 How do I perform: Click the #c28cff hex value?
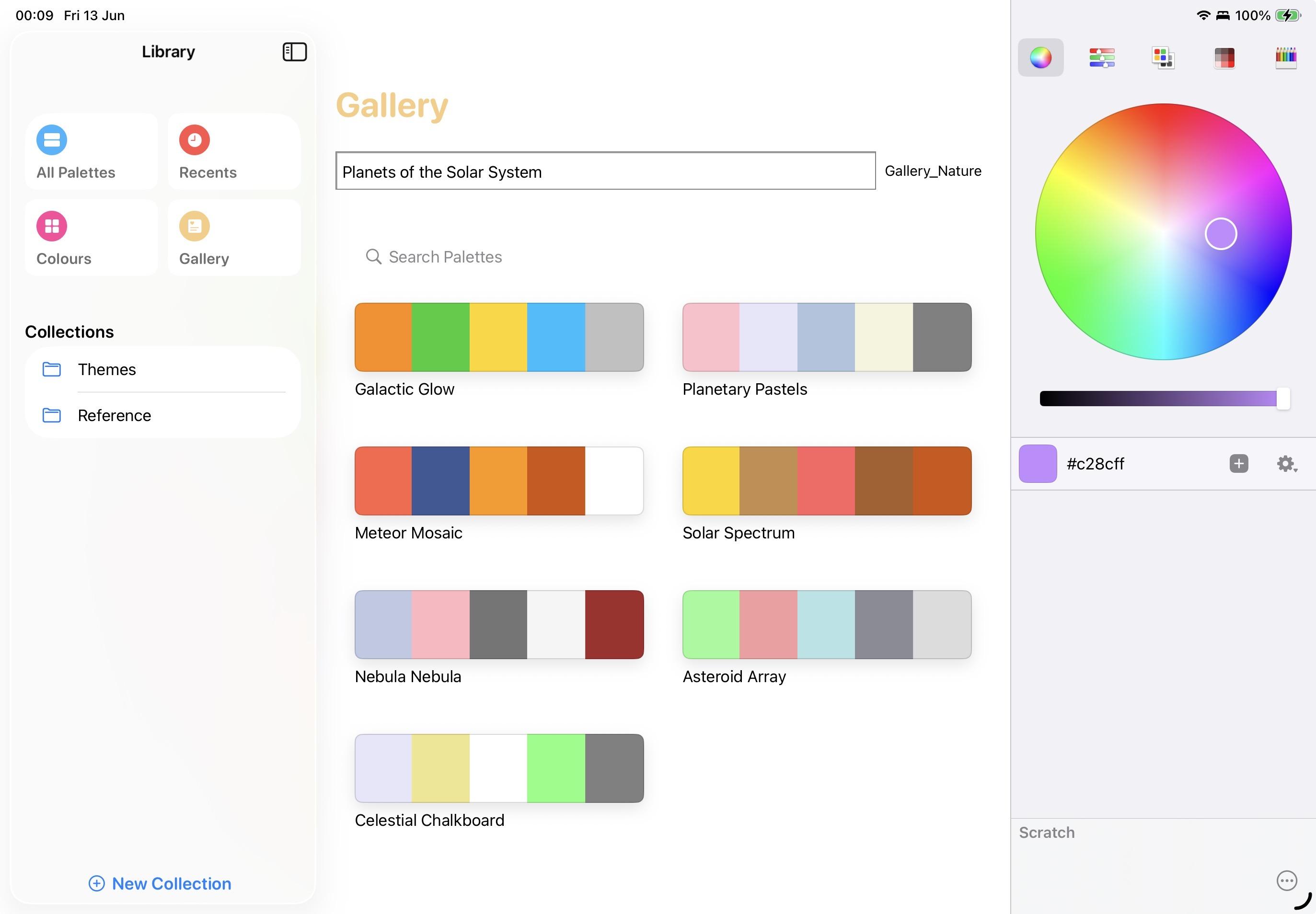1096,464
